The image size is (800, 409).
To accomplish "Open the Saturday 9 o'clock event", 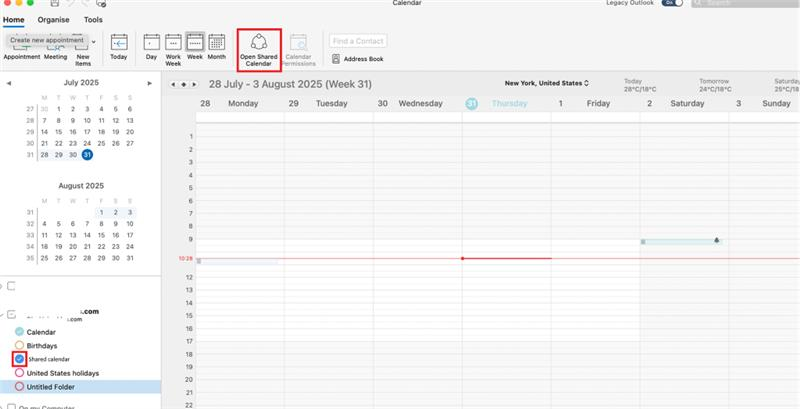I will pos(681,242).
